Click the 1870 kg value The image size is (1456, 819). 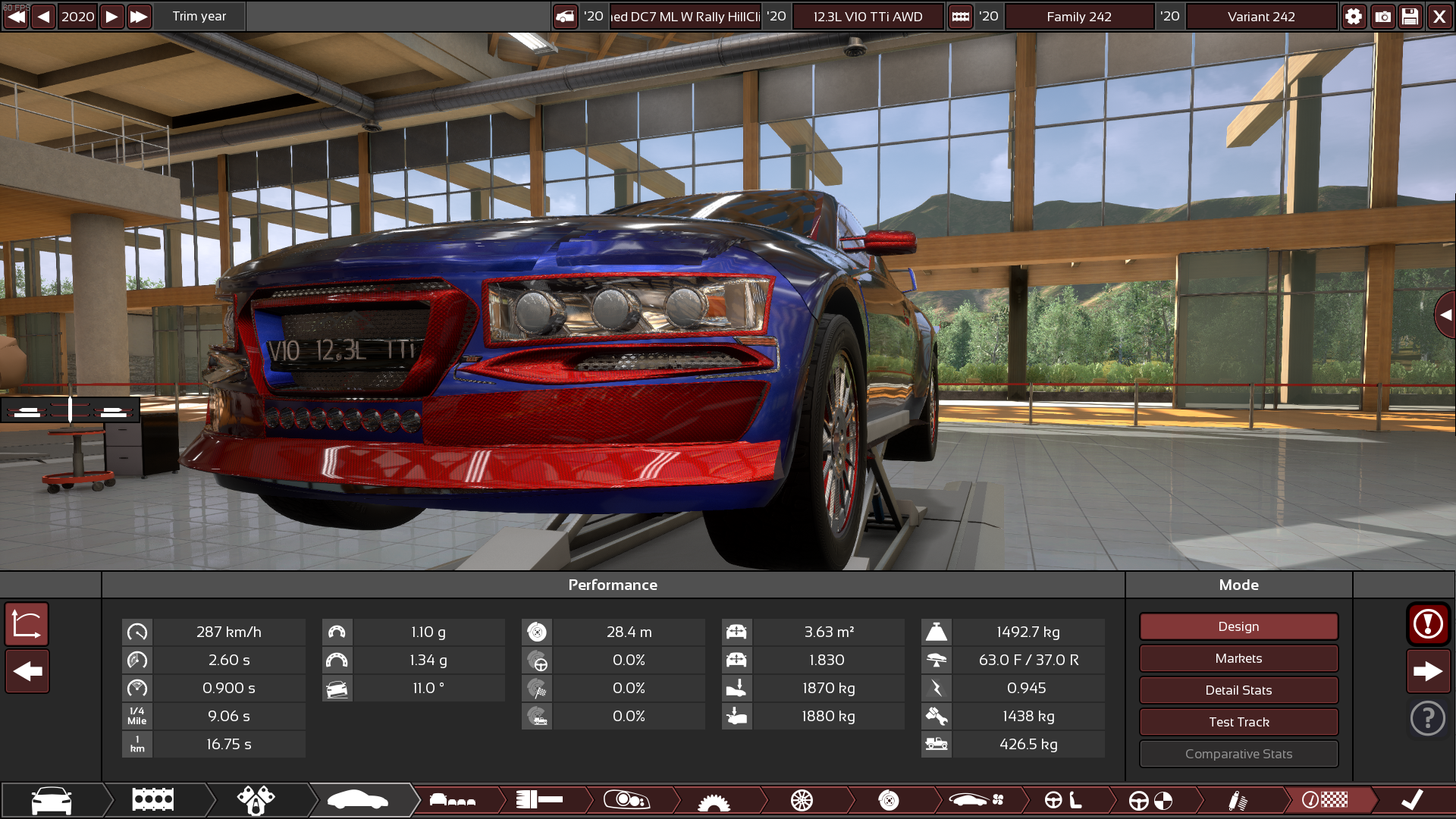[828, 688]
